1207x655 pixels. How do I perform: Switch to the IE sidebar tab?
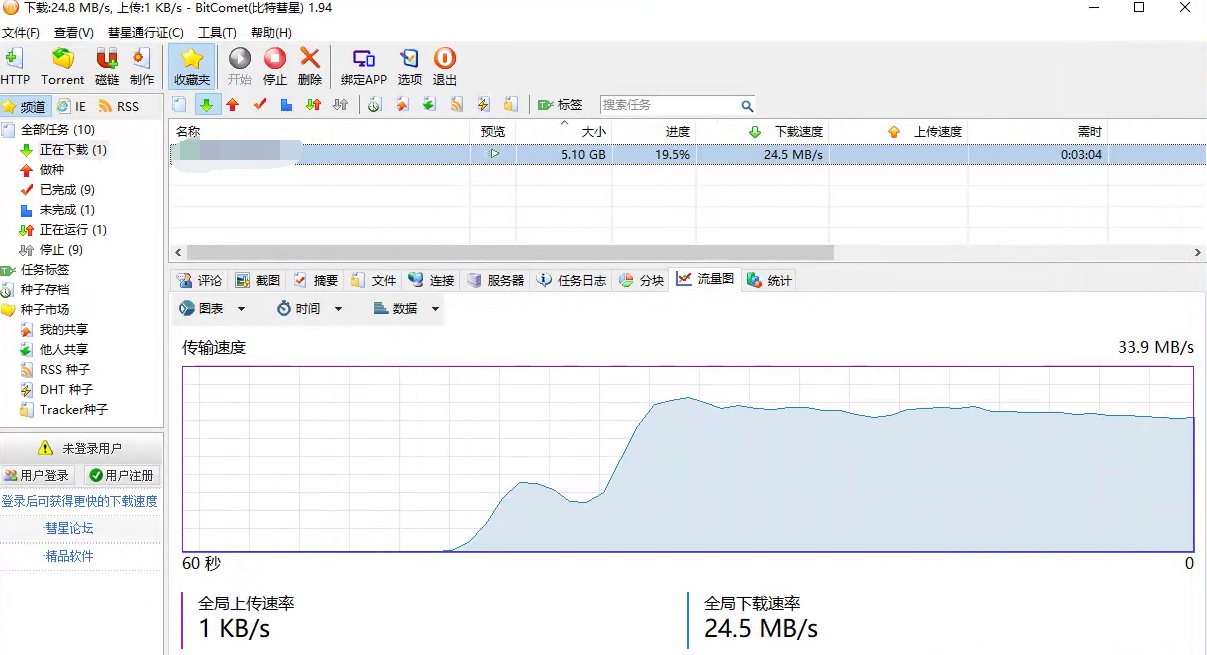tap(72, 106)
